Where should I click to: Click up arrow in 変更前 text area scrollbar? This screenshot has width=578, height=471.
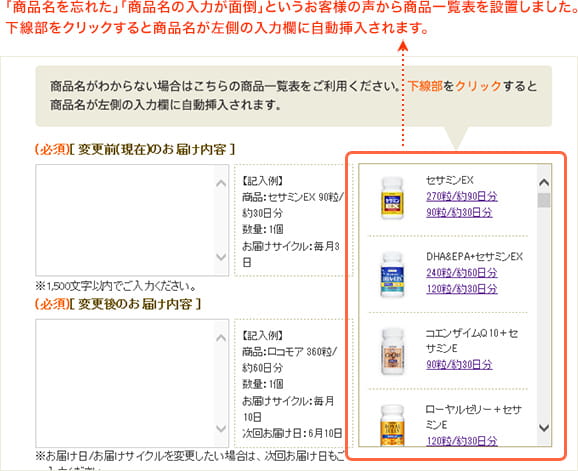(221, 184)
